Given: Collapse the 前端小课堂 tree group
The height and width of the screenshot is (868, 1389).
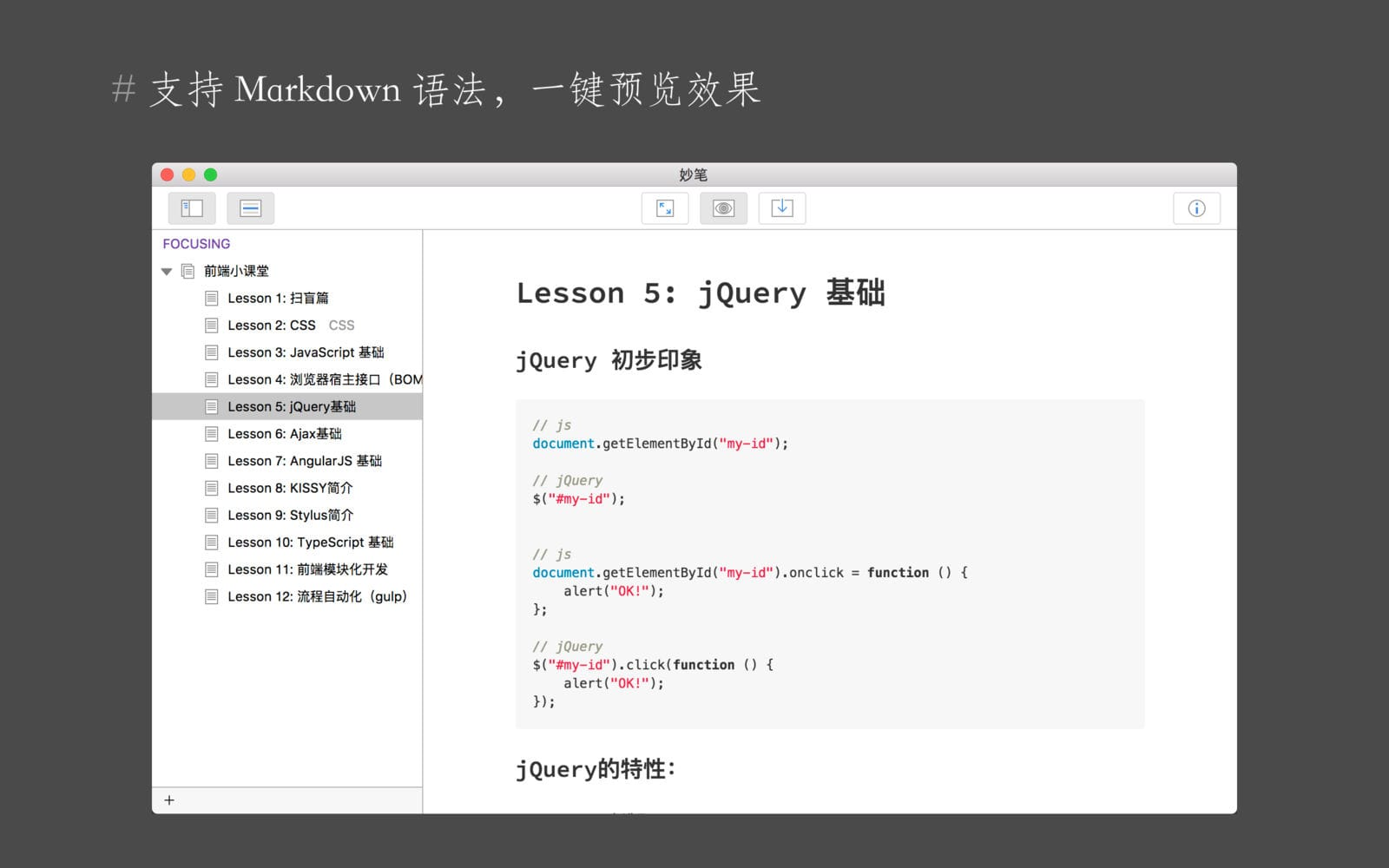Looking at the screenshot, I should coord(167,272).
